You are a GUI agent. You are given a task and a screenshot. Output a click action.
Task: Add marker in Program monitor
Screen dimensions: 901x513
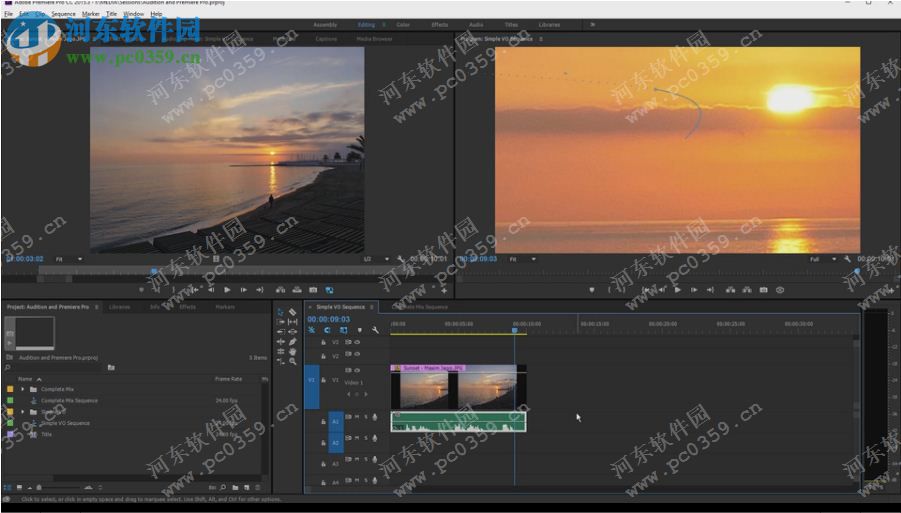click(592, 290)
